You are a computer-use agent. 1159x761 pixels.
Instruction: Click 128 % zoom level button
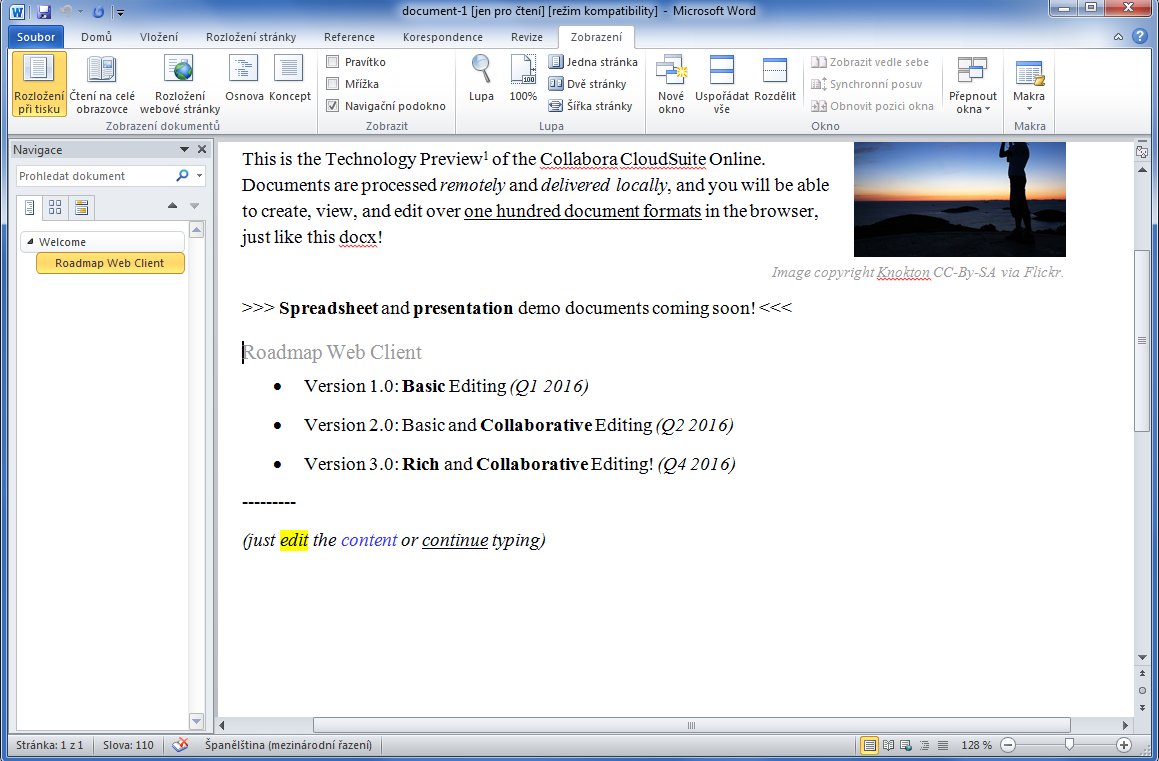pyautogui.click(x=976, y=745)
